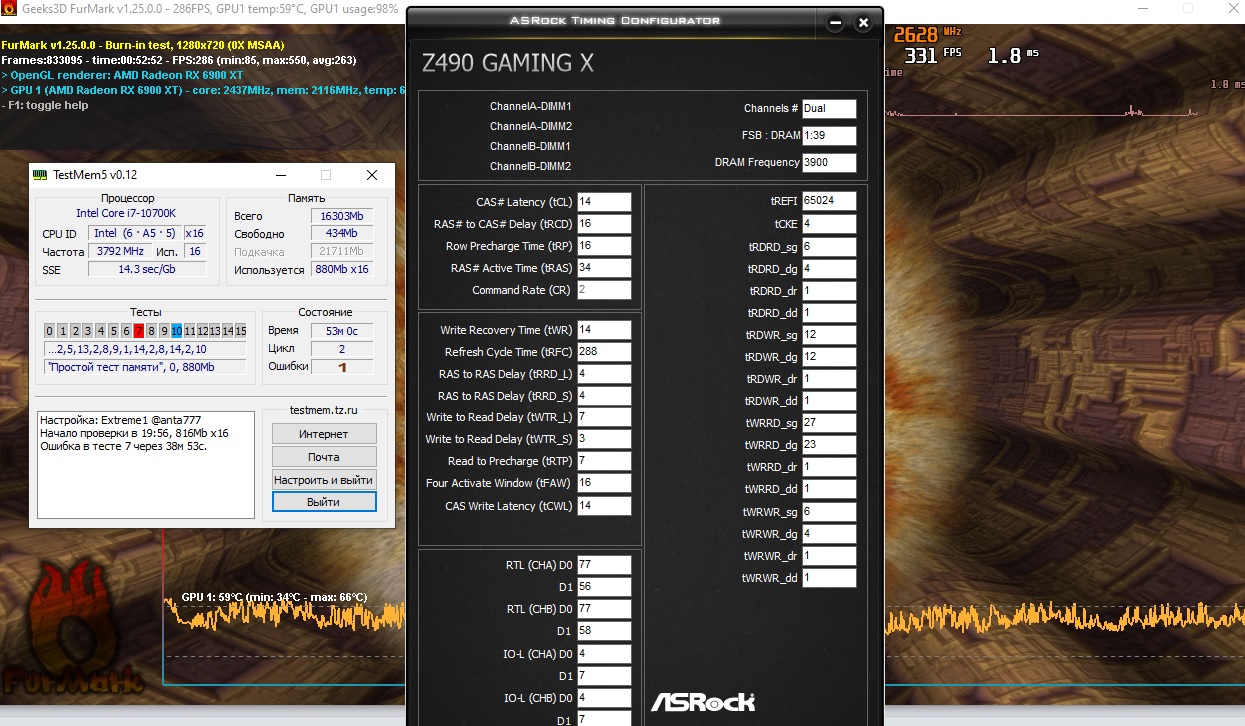The height and width of the screenshot is (726, 1245).
Task: Click the DRAM Frequency field
Action: click(829, 162)
